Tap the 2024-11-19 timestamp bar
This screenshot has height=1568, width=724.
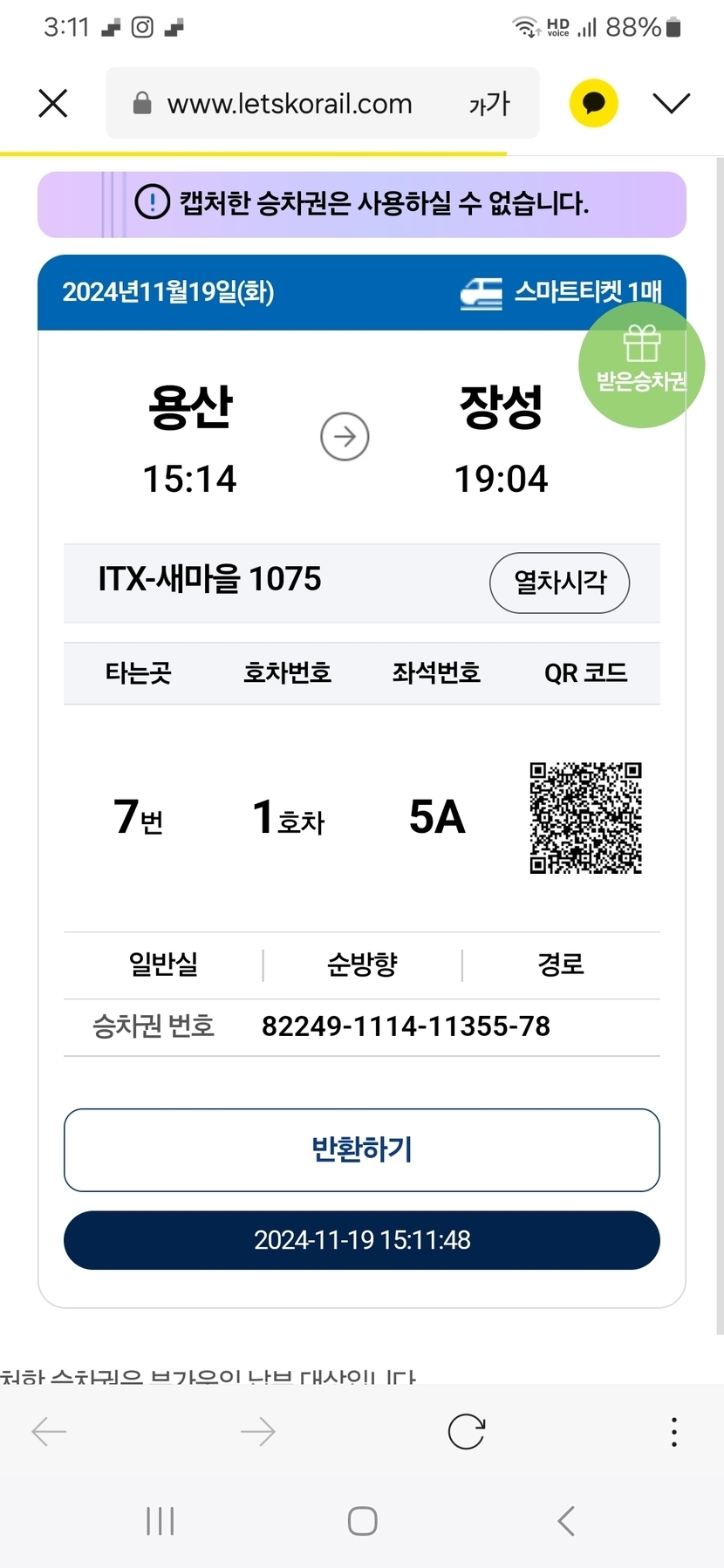coord(362,1240)
